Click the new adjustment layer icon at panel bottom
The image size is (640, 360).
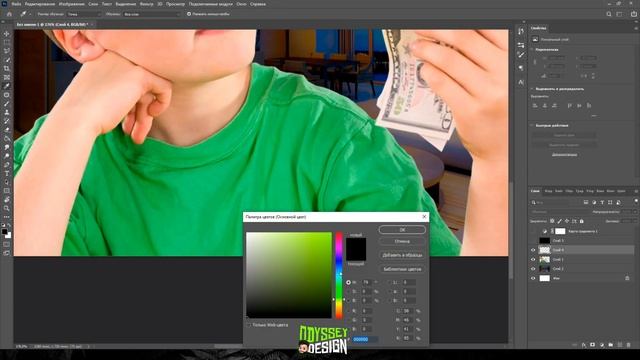[602, 345]
